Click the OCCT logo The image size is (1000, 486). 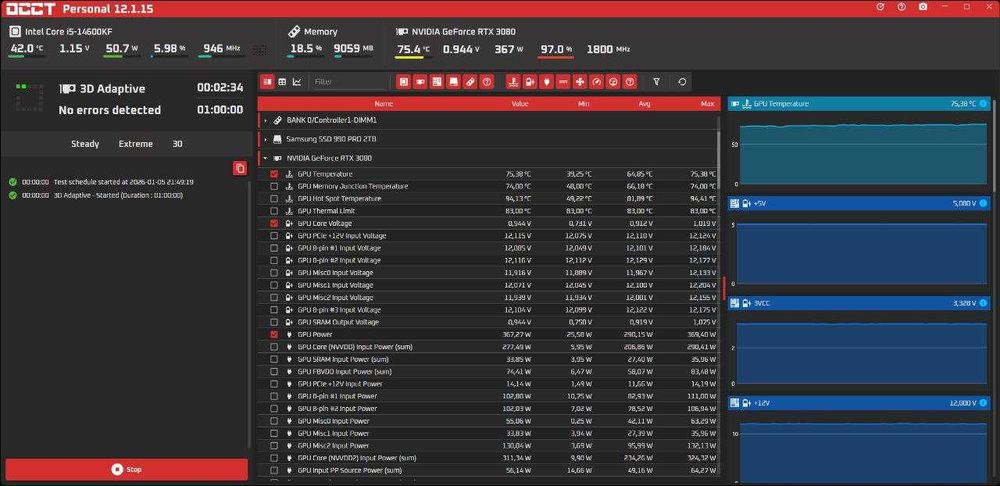(30, 9)
